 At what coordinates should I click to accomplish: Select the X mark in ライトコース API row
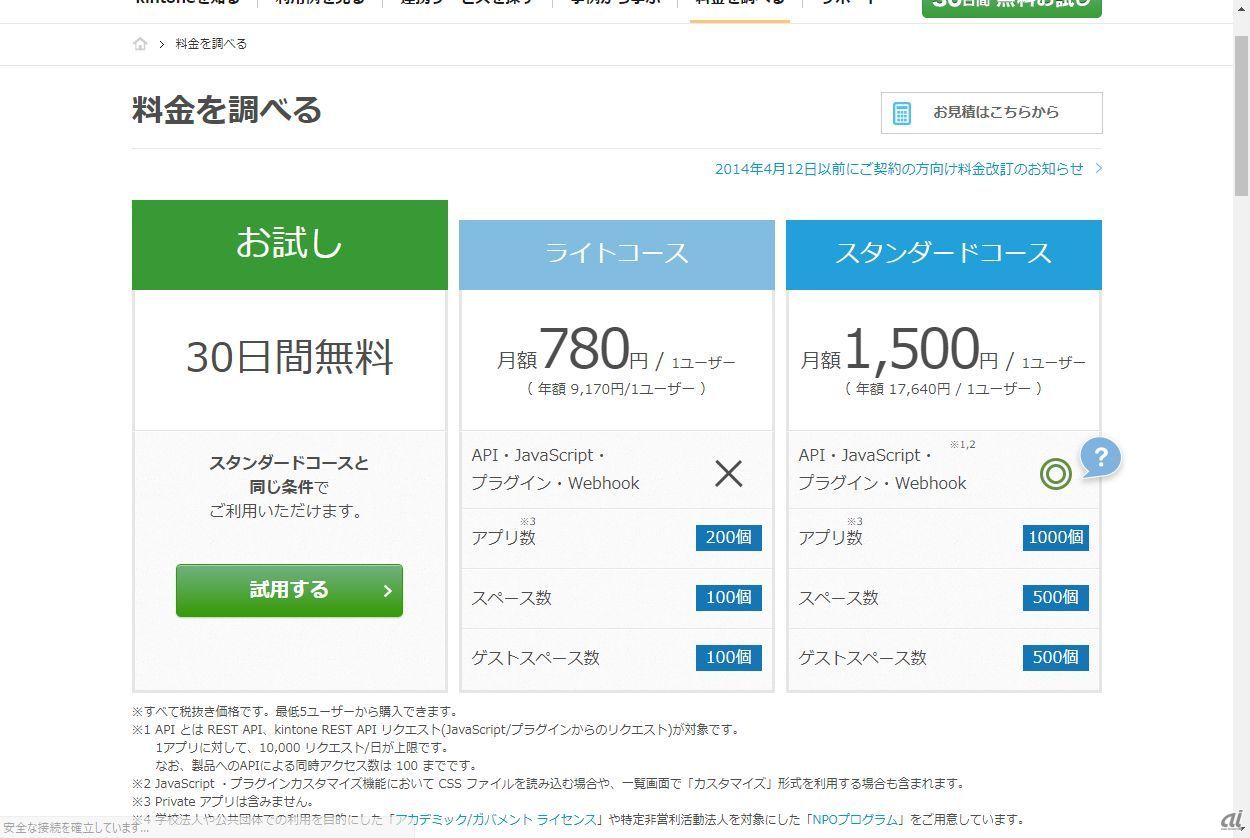[x=729, y=473]
